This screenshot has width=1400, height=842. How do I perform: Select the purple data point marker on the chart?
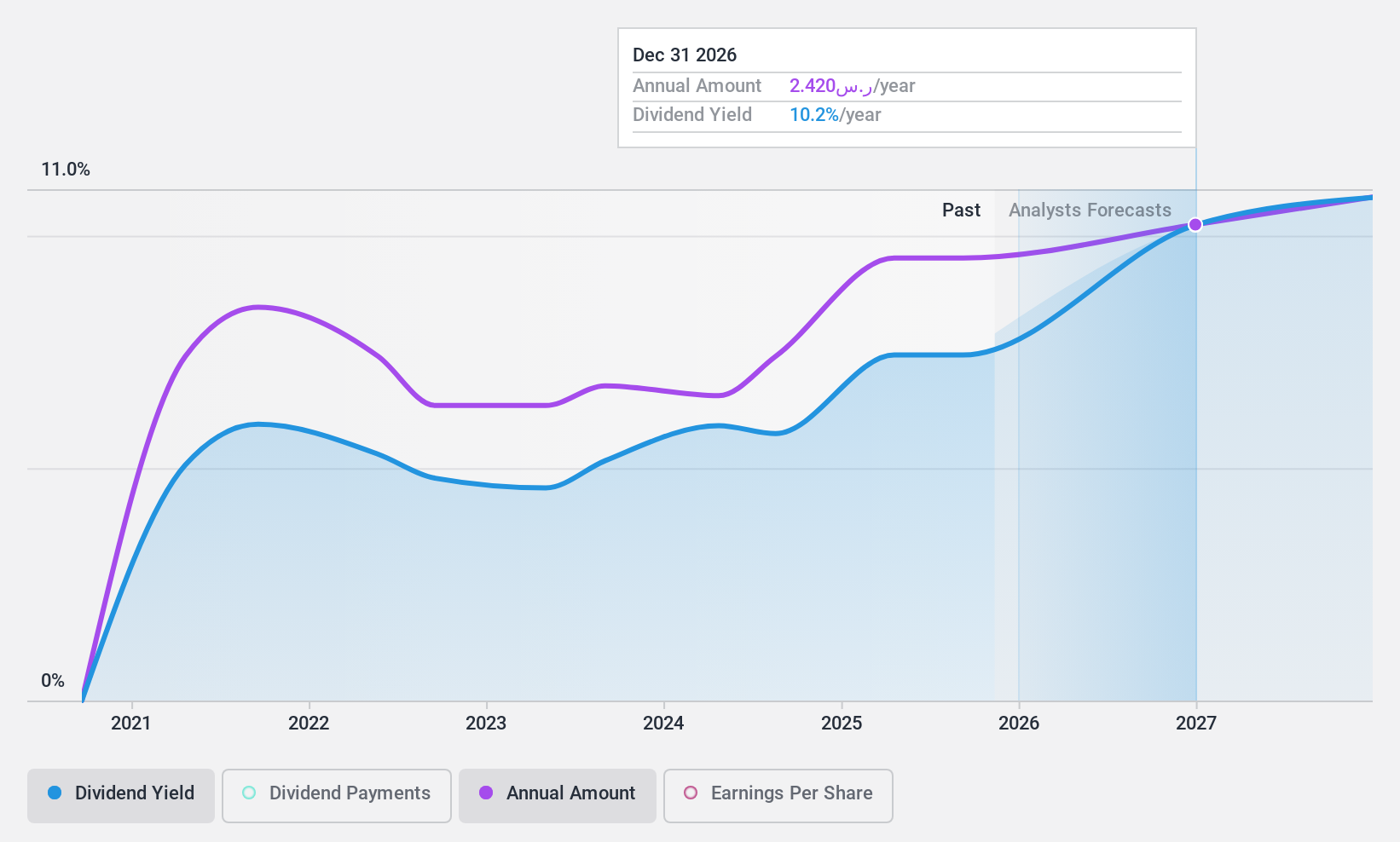coord(1196,224)
